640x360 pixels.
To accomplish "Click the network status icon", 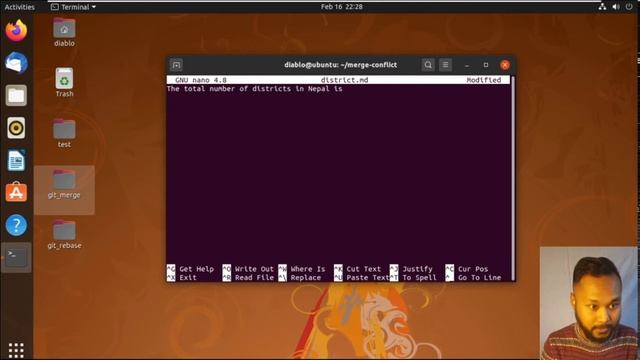I will pos(602,7).
